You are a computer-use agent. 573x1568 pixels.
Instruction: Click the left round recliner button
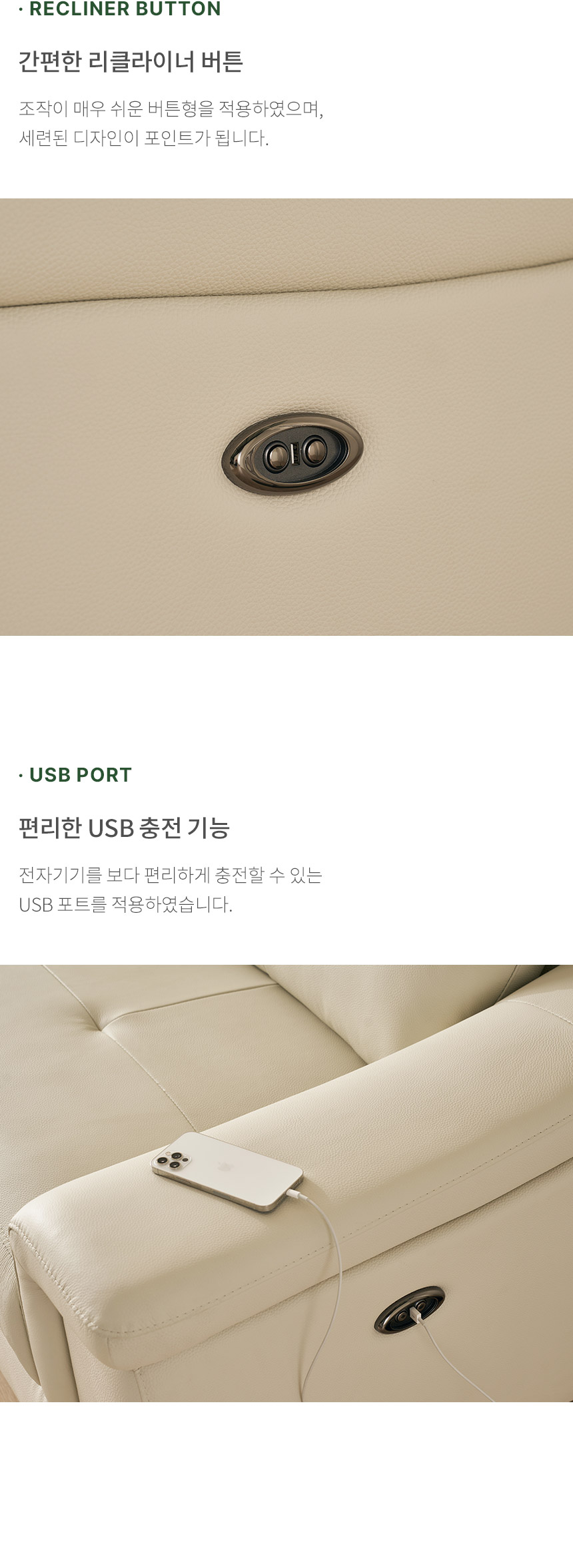(275, 457)
